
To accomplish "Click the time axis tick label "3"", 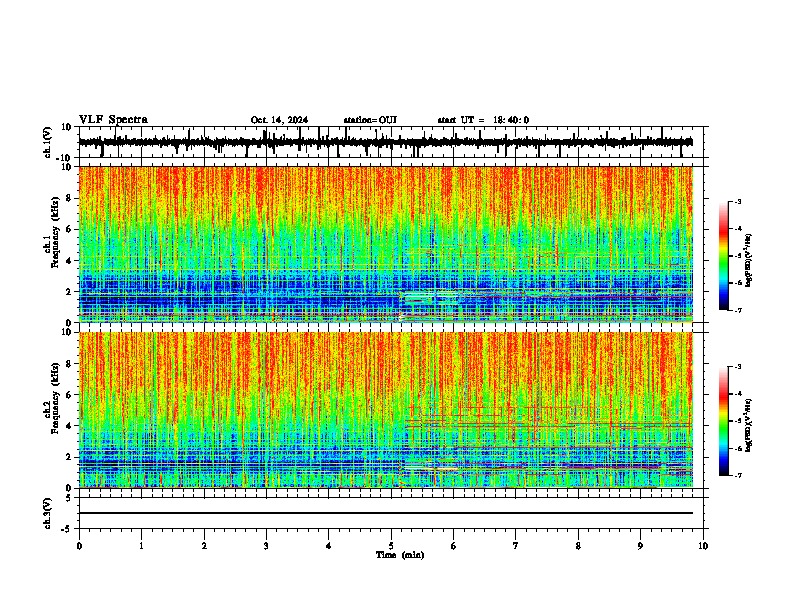I will coord(266,546).
